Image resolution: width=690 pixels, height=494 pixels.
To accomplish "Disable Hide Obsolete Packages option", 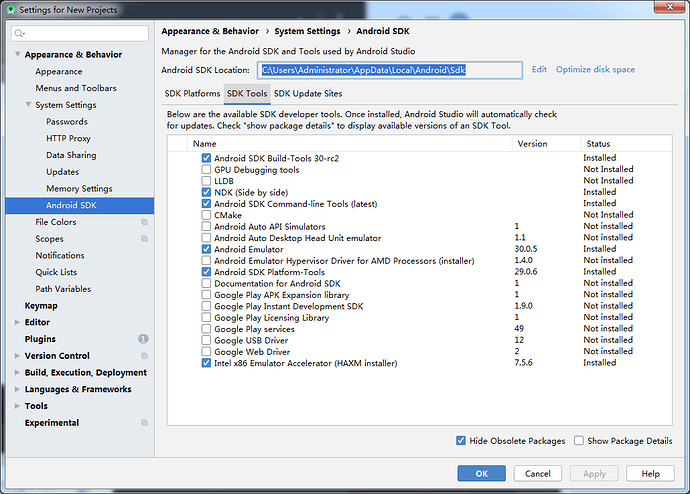I will pyautogui.click(x=460, y=441).
